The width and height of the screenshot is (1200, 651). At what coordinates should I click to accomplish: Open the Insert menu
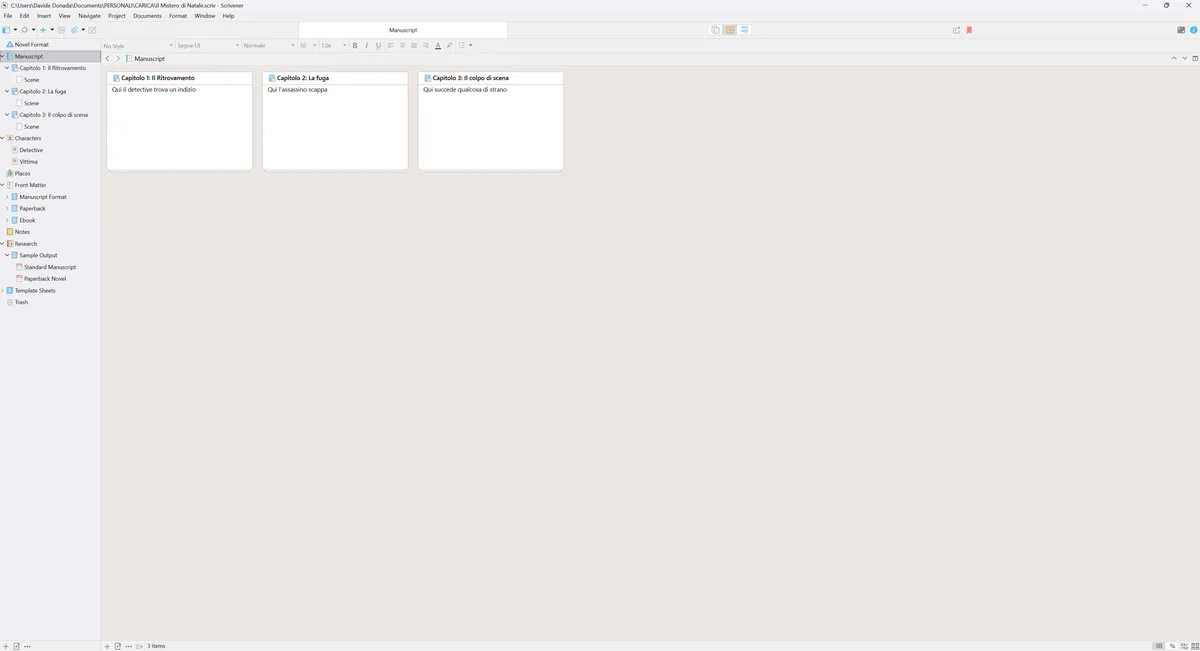[x=44, y=16]
